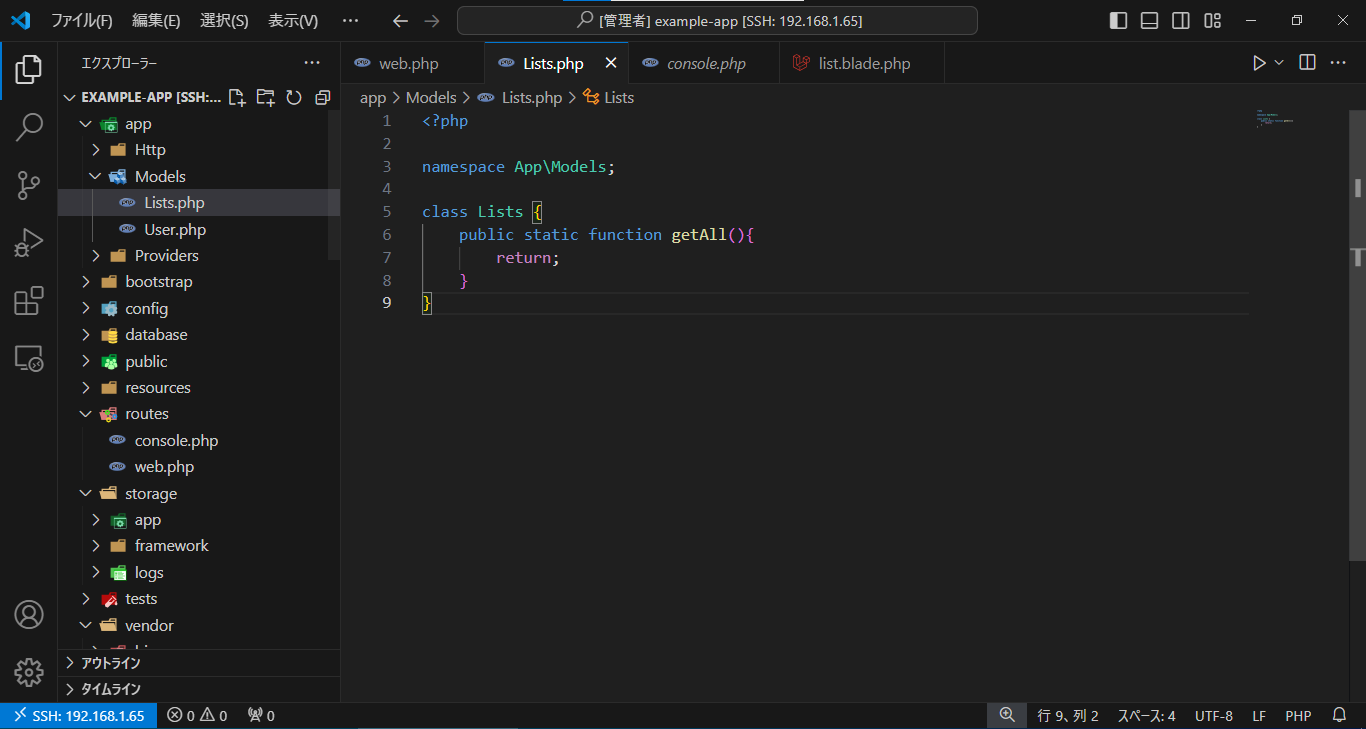Go to line via 行 9, 列 2
Image resolution: width=1366 pixels, height=729 pixels.
pyautogui.click(x=1068, y=716)
